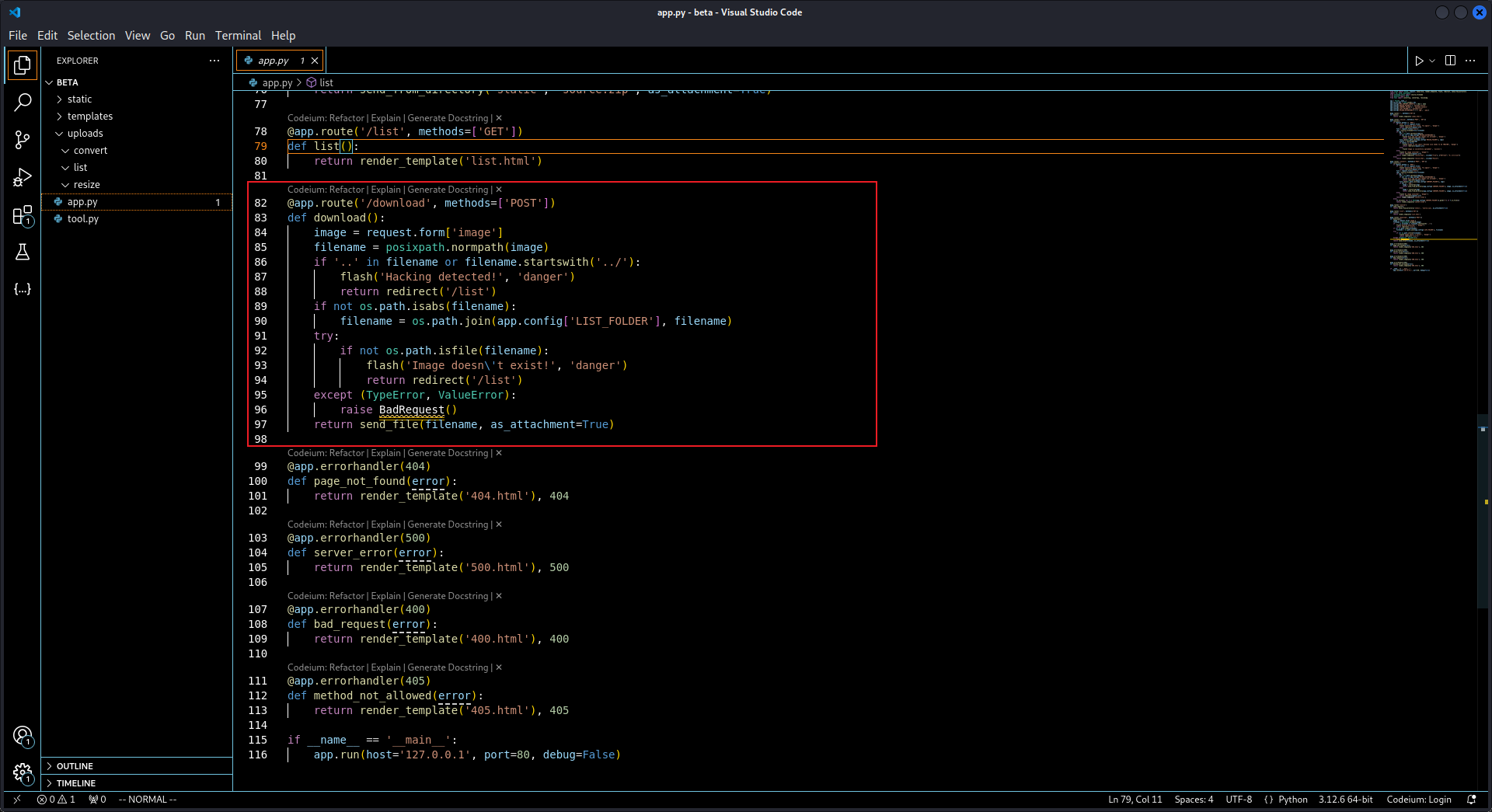
Task: Run the Python file with play button
Action: point(1419,61)
